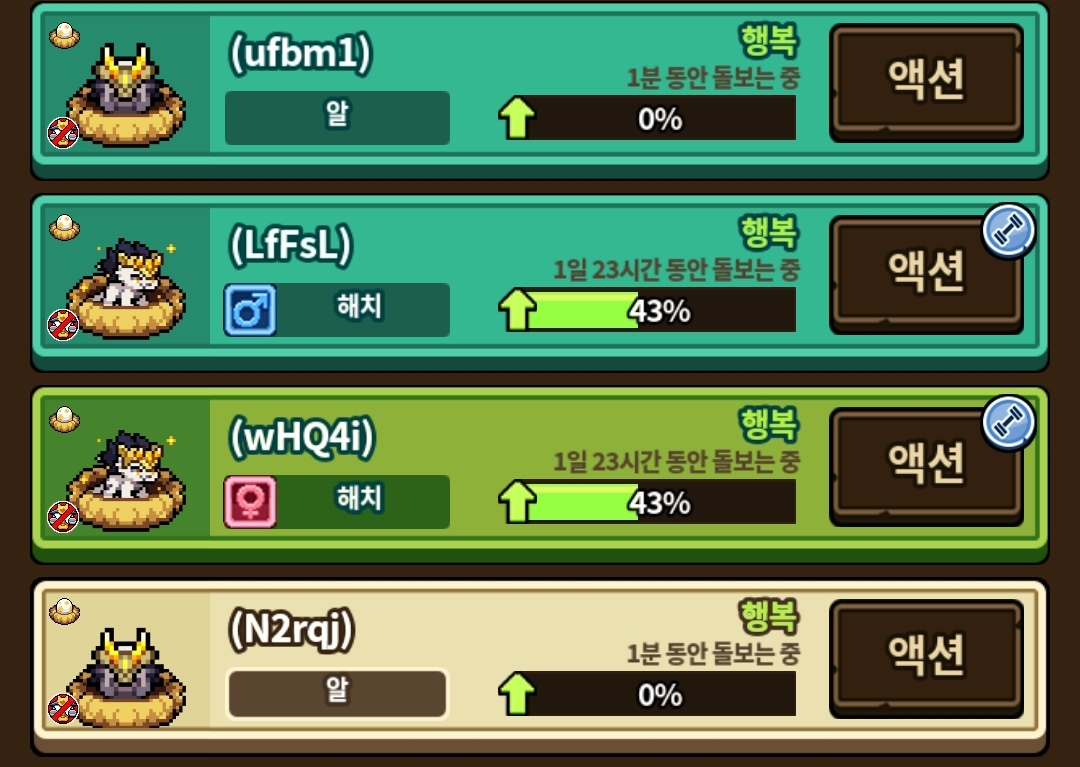The image size is (1080, 767).
Task: Tap the nest egg icon above wHQ4i
Action: tap(64, 420)
